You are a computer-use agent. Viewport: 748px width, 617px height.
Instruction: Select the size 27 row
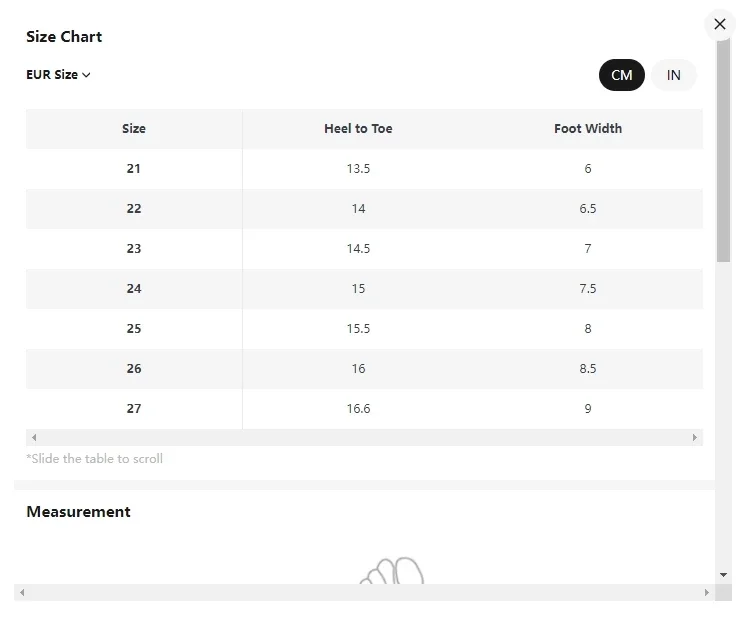pos(364,408)
